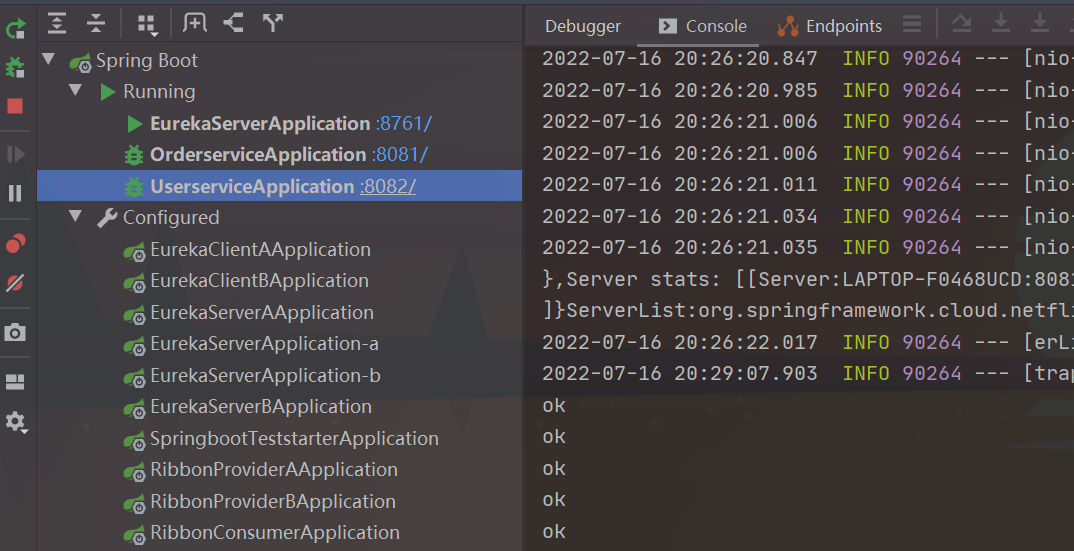Select EurekaClientAApplication configuration

(x=260, y=249)
